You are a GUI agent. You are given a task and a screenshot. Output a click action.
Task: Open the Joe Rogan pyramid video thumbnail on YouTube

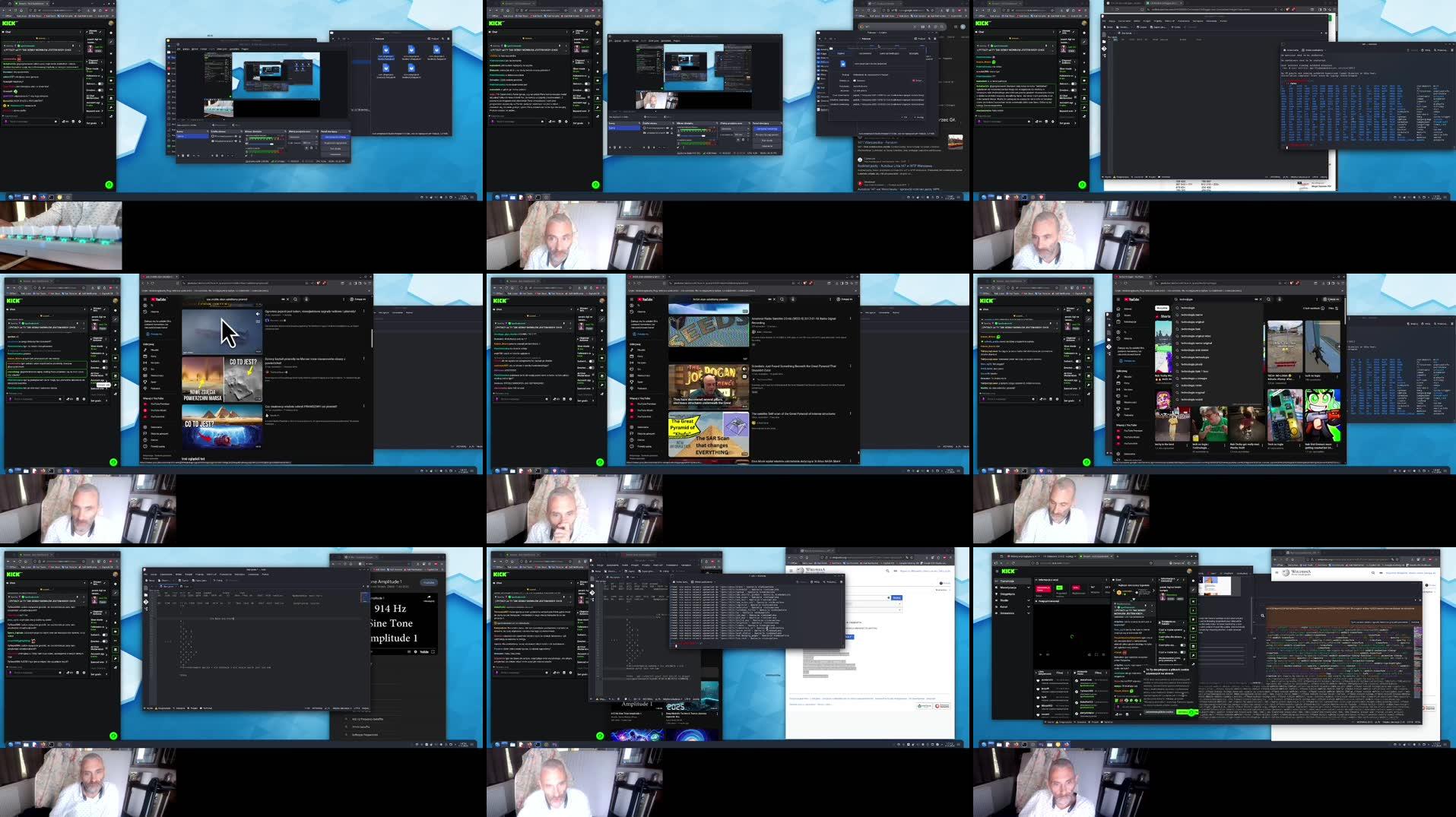tap(709, 386)
